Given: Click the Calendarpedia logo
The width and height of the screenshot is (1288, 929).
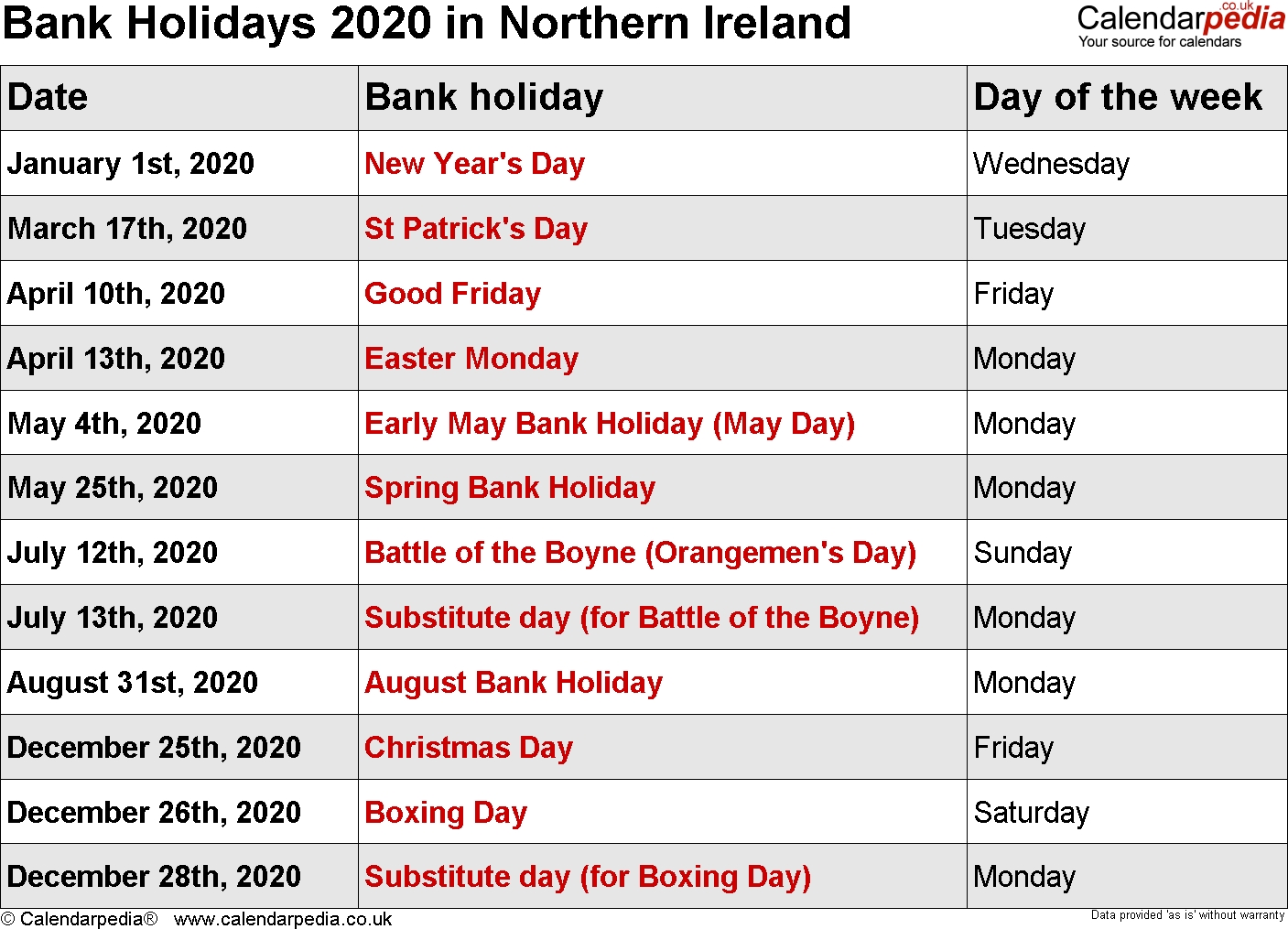Looking at the screenshot, I should 1181,25.
